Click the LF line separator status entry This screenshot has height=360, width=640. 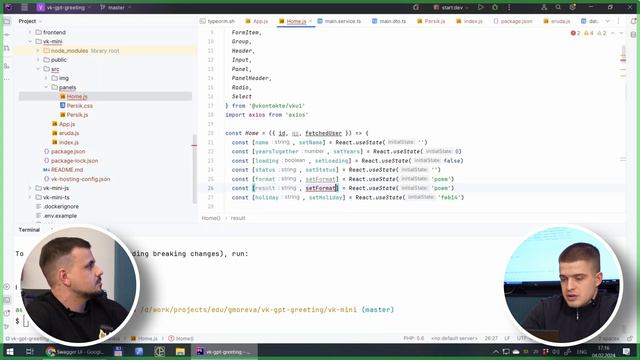click(507, 338)
